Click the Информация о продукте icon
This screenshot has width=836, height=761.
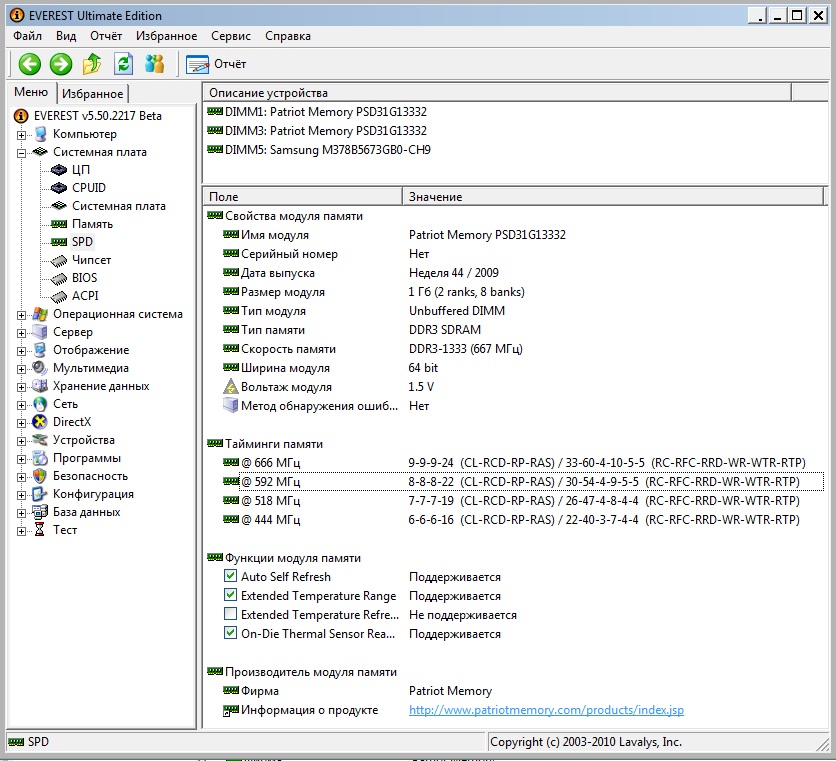coord(230,710)
